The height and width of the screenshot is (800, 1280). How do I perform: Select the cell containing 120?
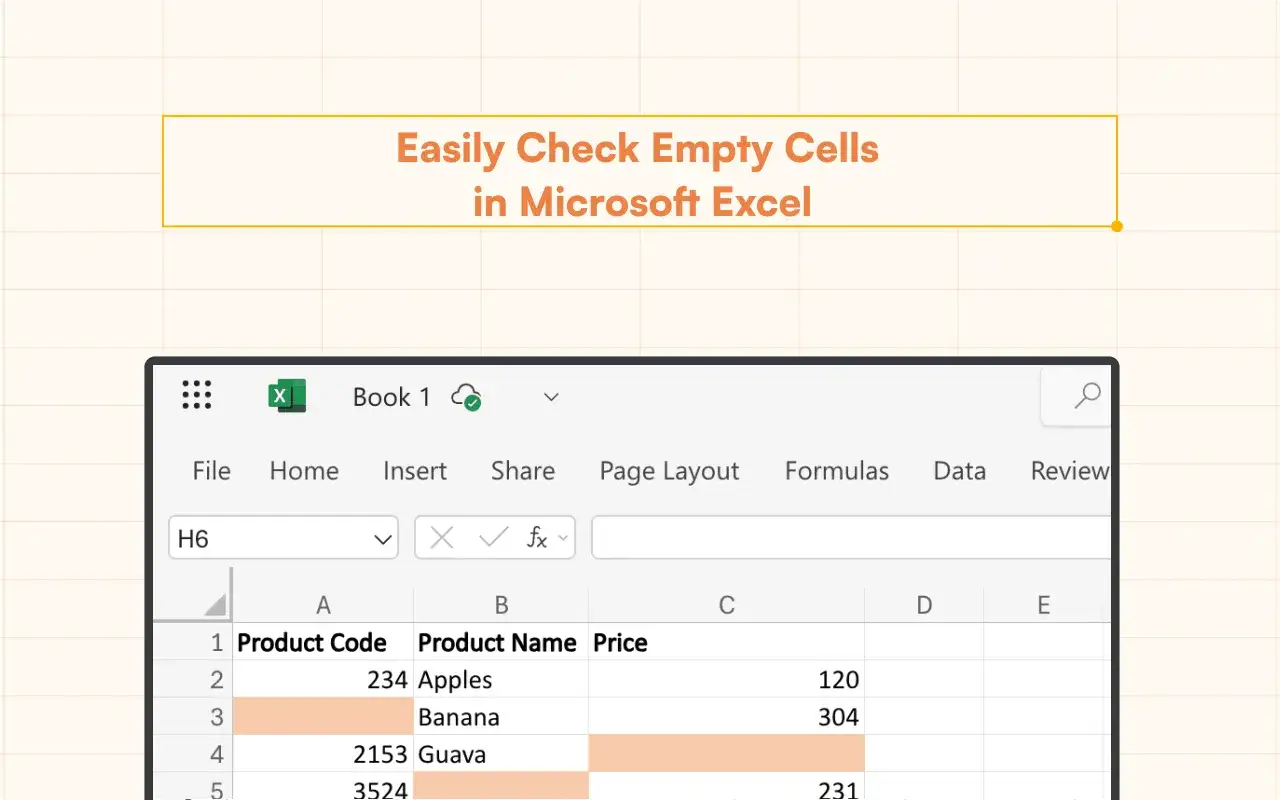(x=727, y=679)
